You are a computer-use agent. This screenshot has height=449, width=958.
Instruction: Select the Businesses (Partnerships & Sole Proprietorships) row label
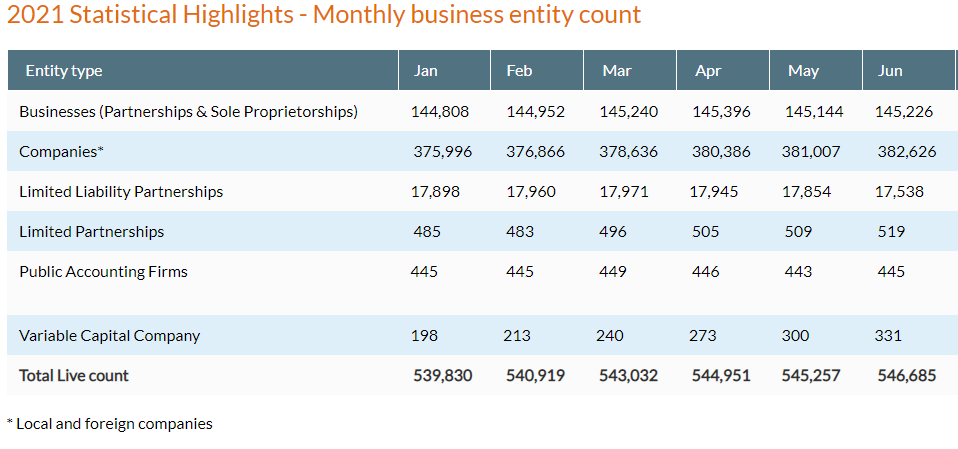tap(188, 112)
